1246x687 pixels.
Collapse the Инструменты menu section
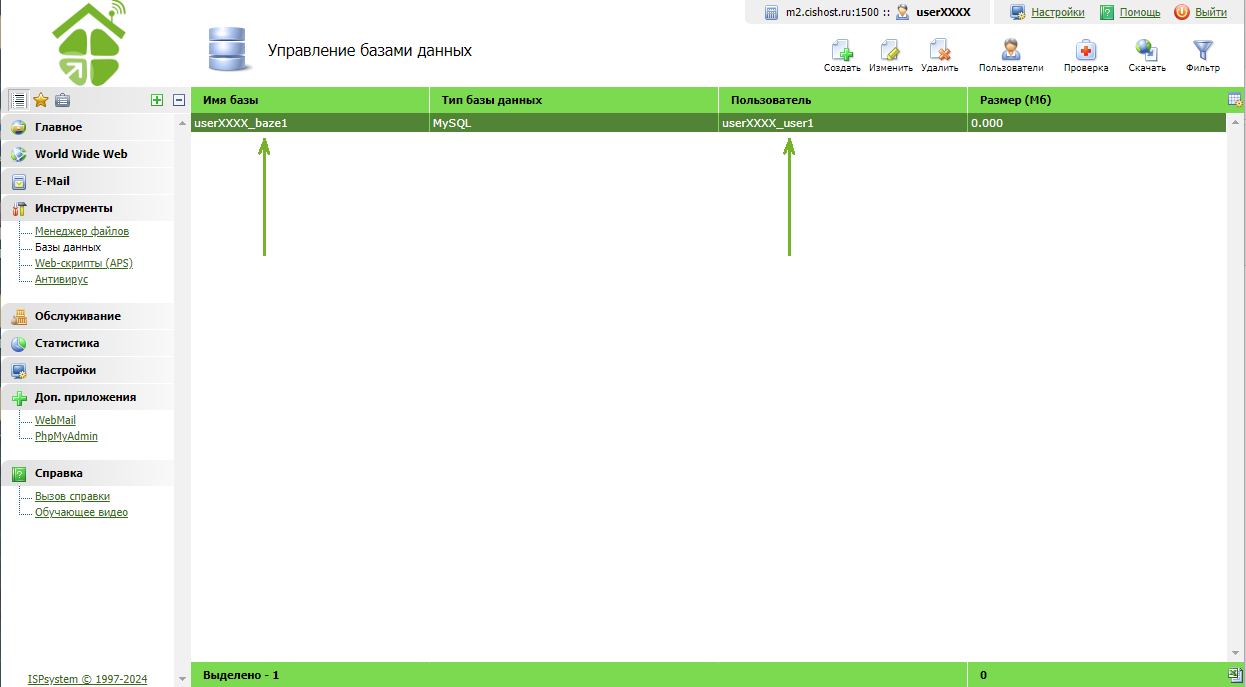point(73,208)
